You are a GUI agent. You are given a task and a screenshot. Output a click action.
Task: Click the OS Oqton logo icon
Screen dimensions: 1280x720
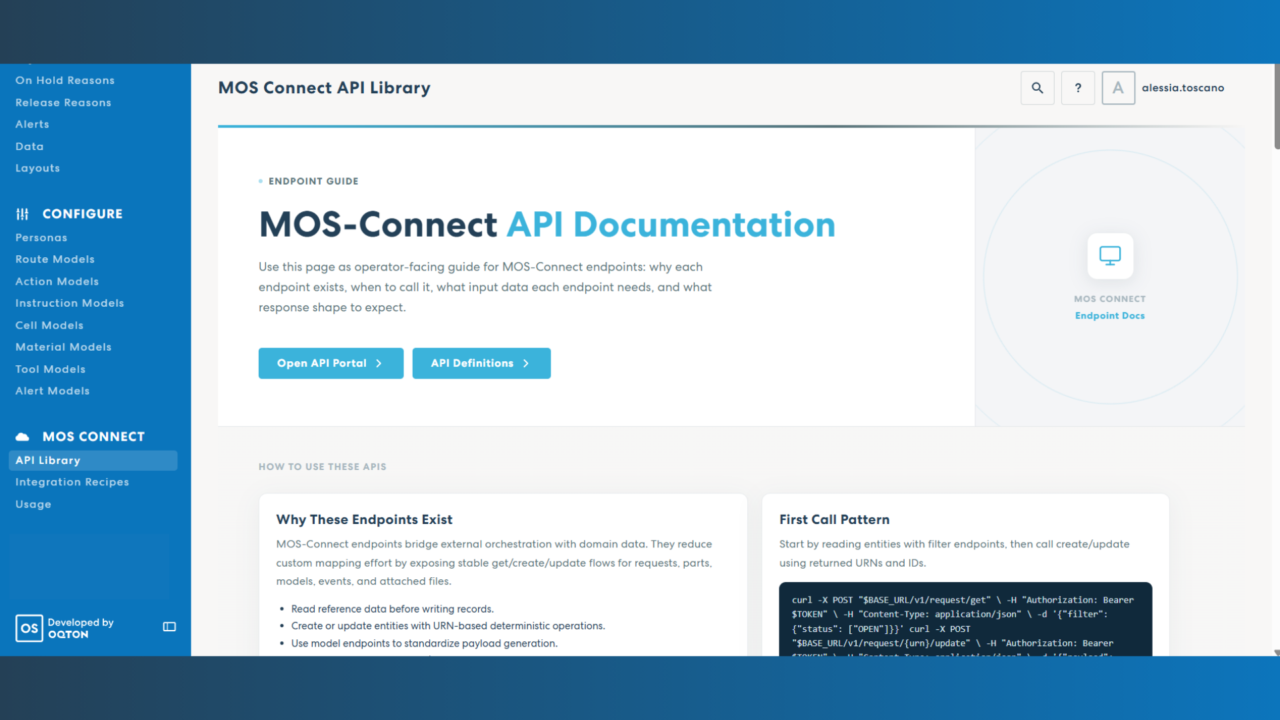[29, 628]
